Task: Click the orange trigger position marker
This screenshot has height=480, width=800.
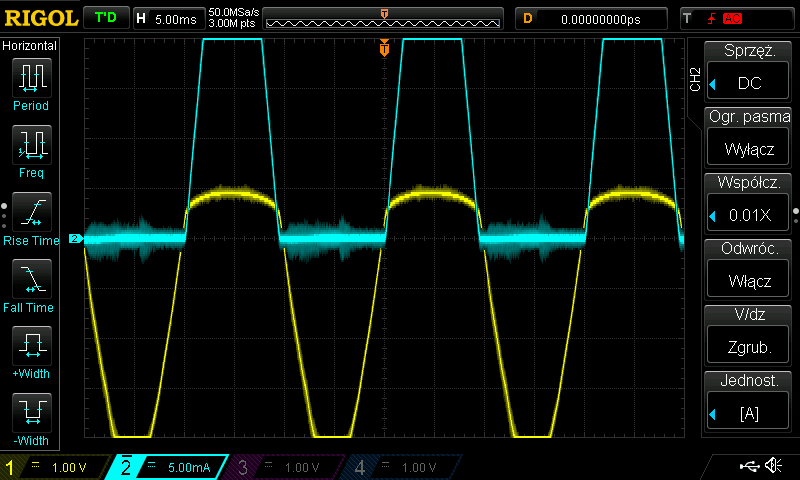Action: (x=384, y=48)
